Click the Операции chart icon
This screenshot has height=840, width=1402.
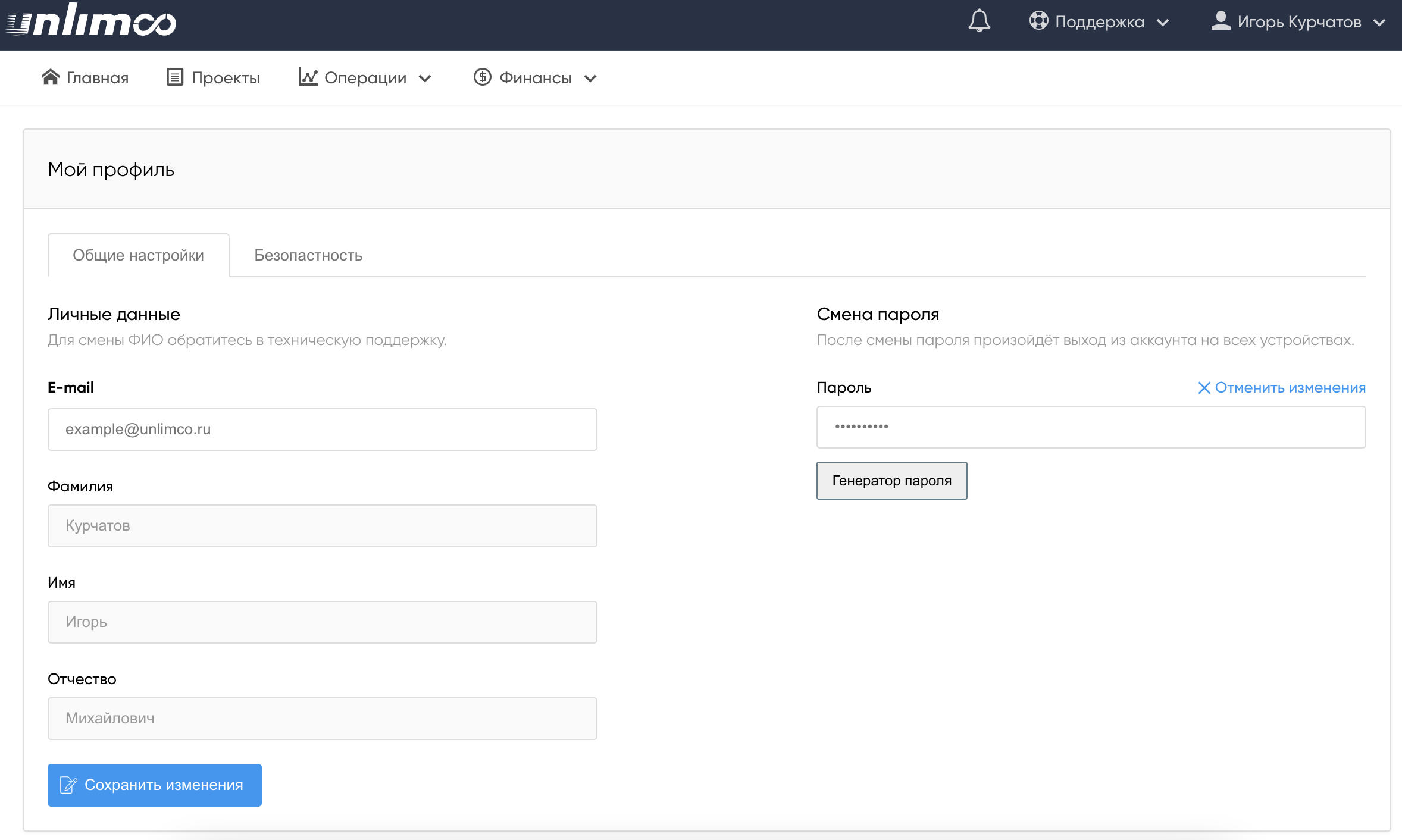pos(308,77)
